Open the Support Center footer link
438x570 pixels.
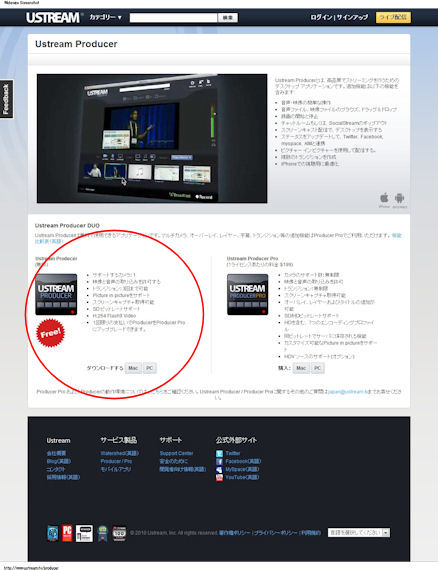[x=176, y=453]
